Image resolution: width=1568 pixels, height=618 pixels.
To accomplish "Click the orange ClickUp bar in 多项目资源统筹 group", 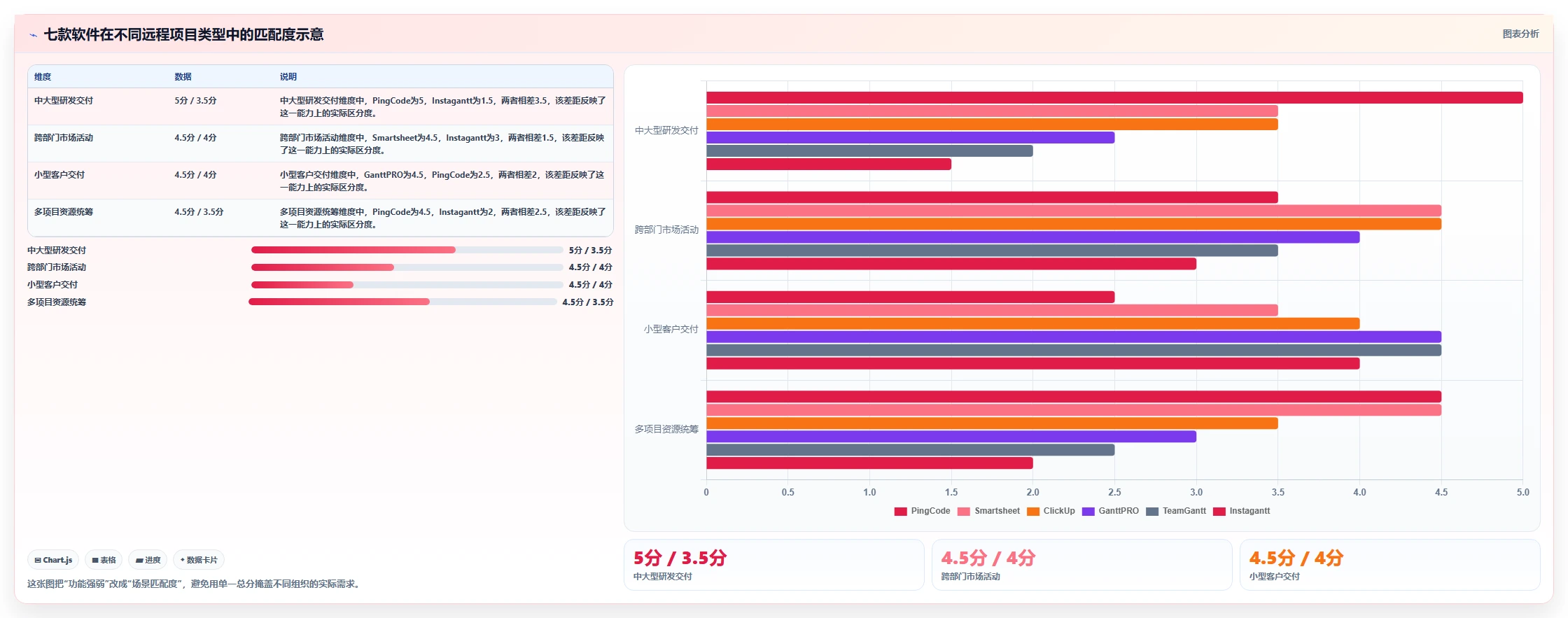I will (x=992, y=423).
